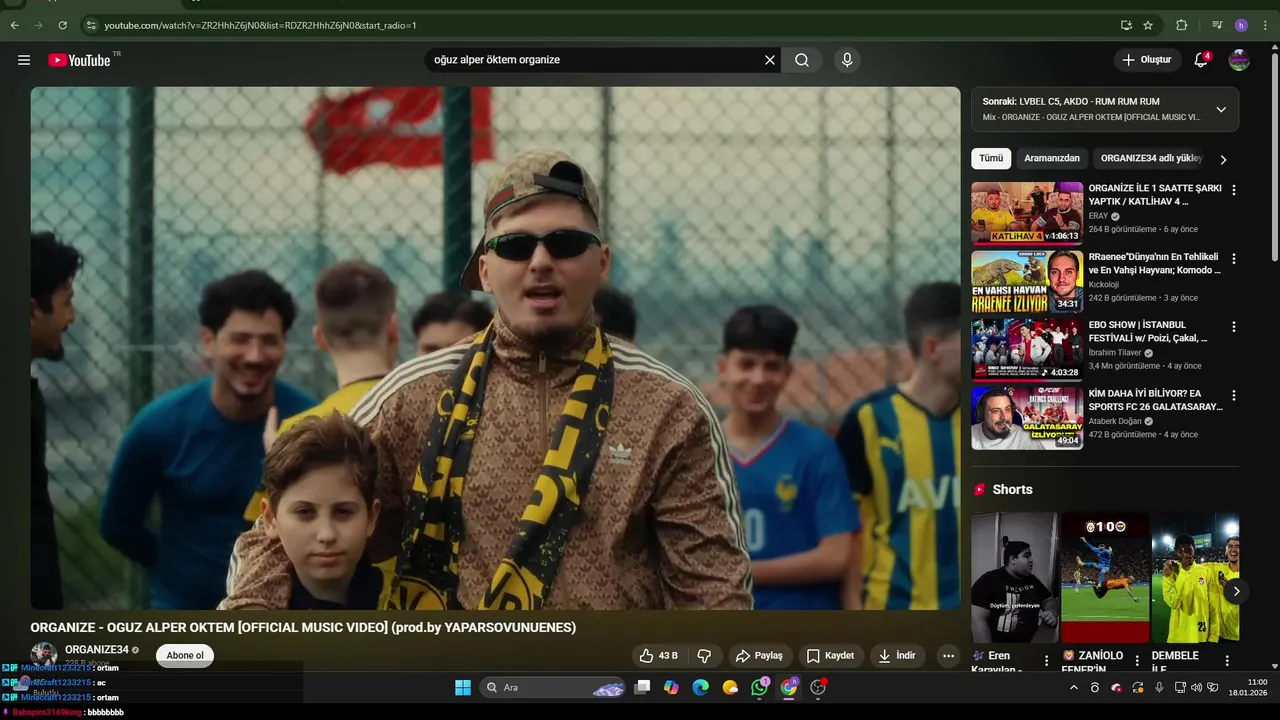The height and width of the screenshot is (720, 1280).
Task: Open the ZANIOLO FENER'İN short thumbnail
Action: click(x=1105, y=577)
